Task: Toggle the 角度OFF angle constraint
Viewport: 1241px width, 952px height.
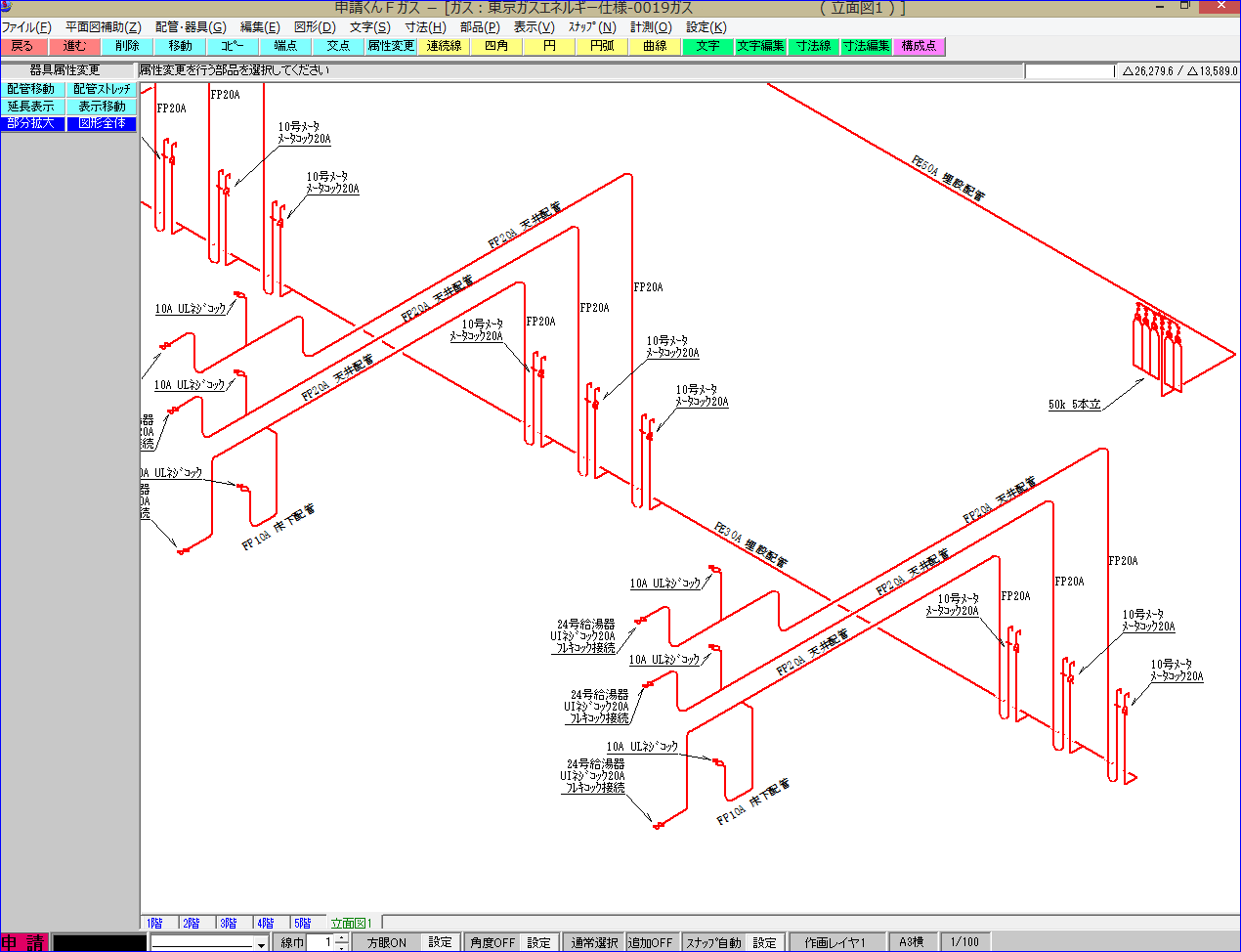Action: [x=492, y=942]
